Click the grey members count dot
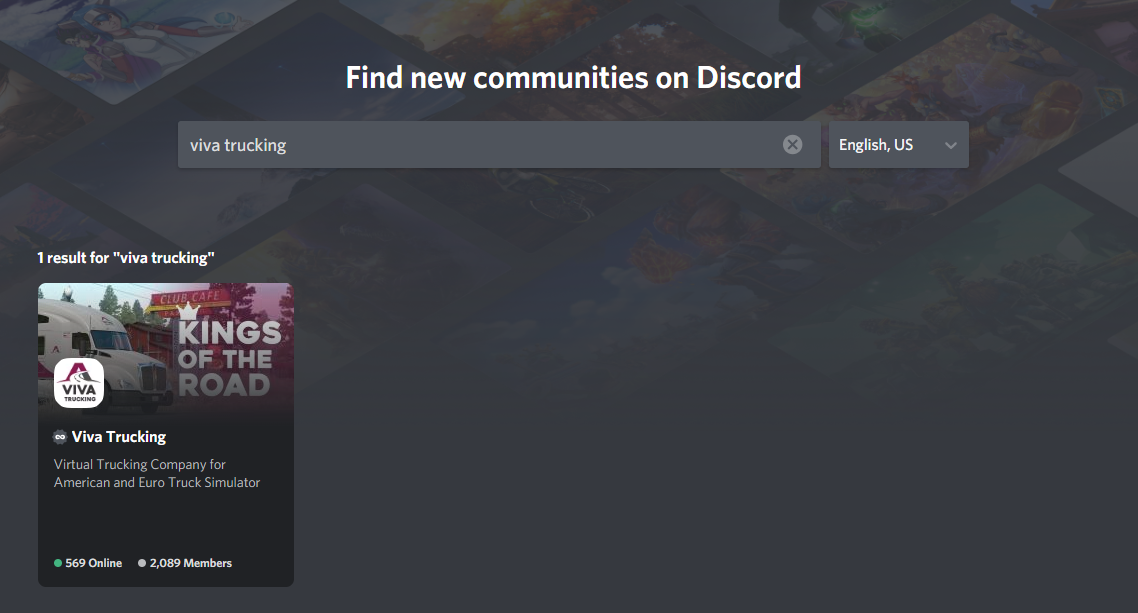The image size is (1138, 613). (x=142, y=563)
